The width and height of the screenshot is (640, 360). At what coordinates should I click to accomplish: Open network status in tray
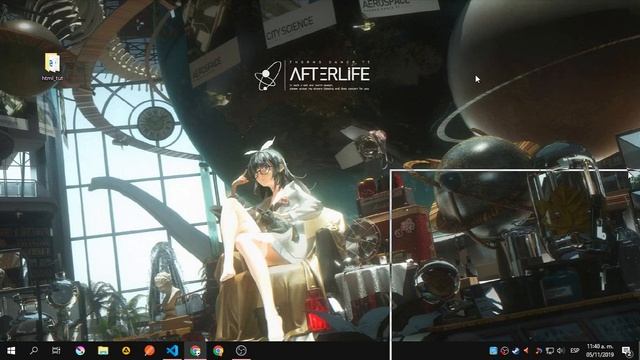point(550,351)
